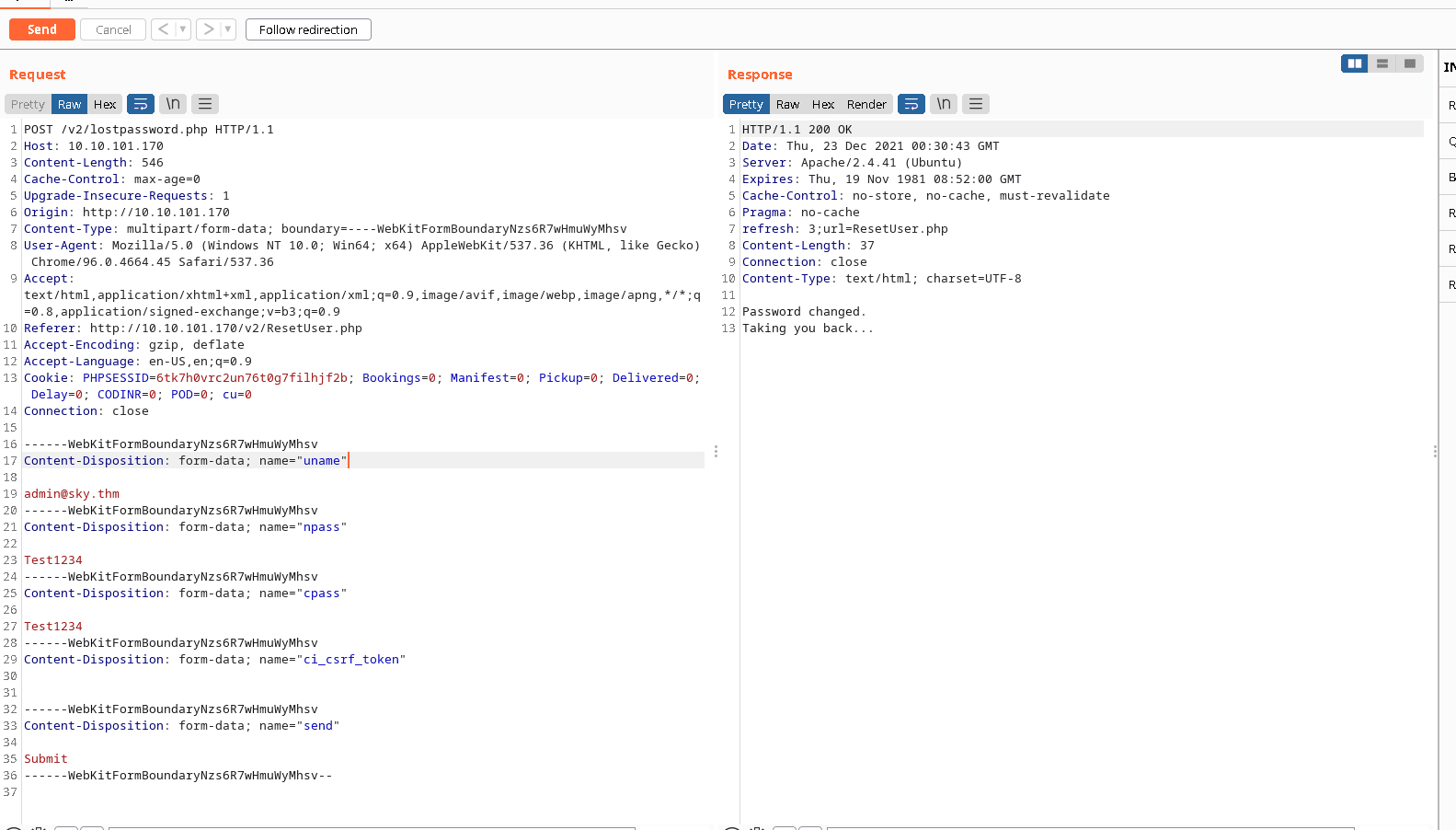Image resolution: width=1456 pixels, height=830 pixels.
Task: Click the Host header value 10.10.101.170
Action: (x=116, y=146)
